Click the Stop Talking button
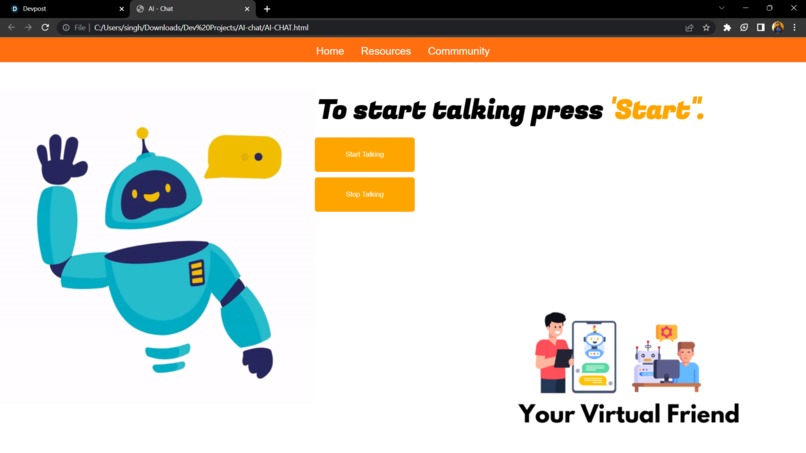 (364, 194)
